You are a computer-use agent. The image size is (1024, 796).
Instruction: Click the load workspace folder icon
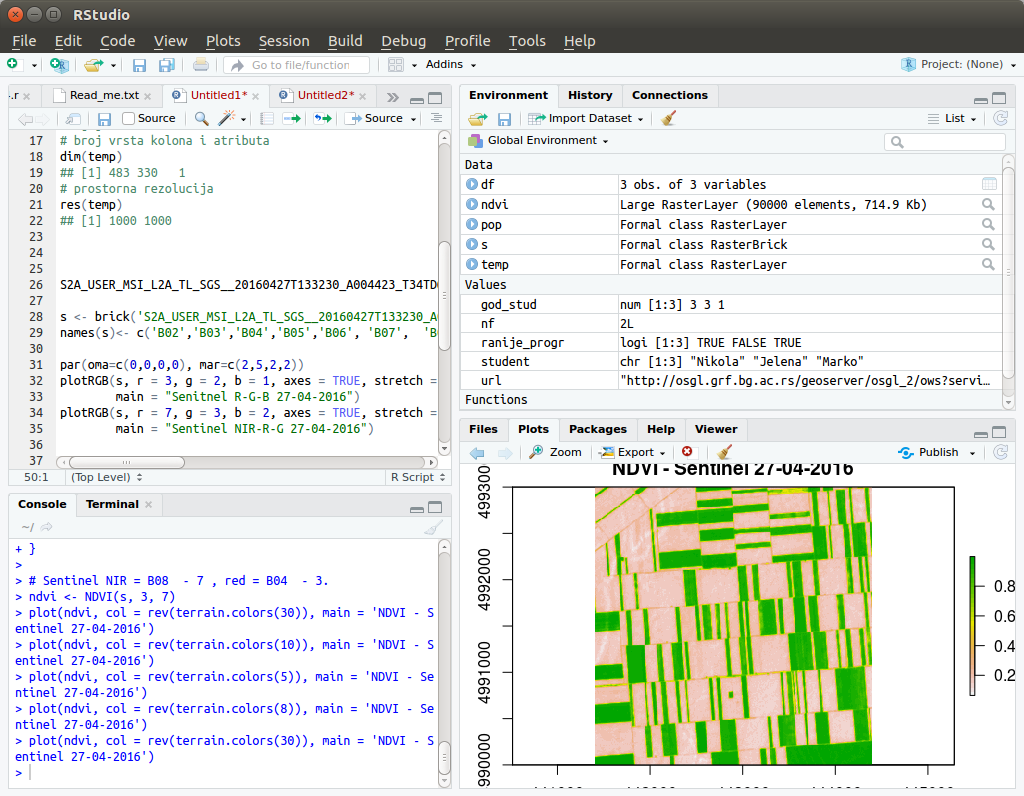477,118
